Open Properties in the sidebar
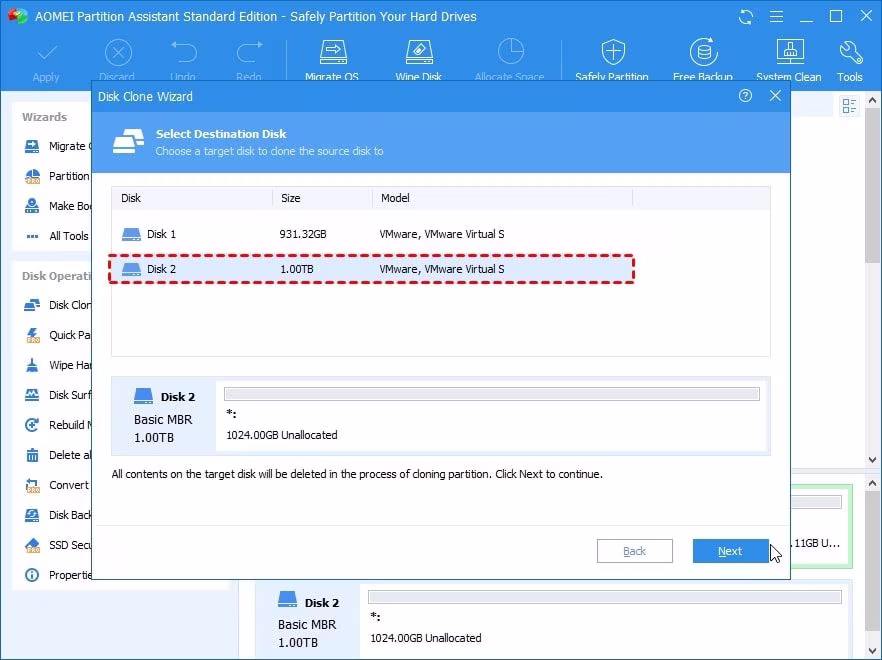Screen dimensions: 882x660 click(56, 575)
